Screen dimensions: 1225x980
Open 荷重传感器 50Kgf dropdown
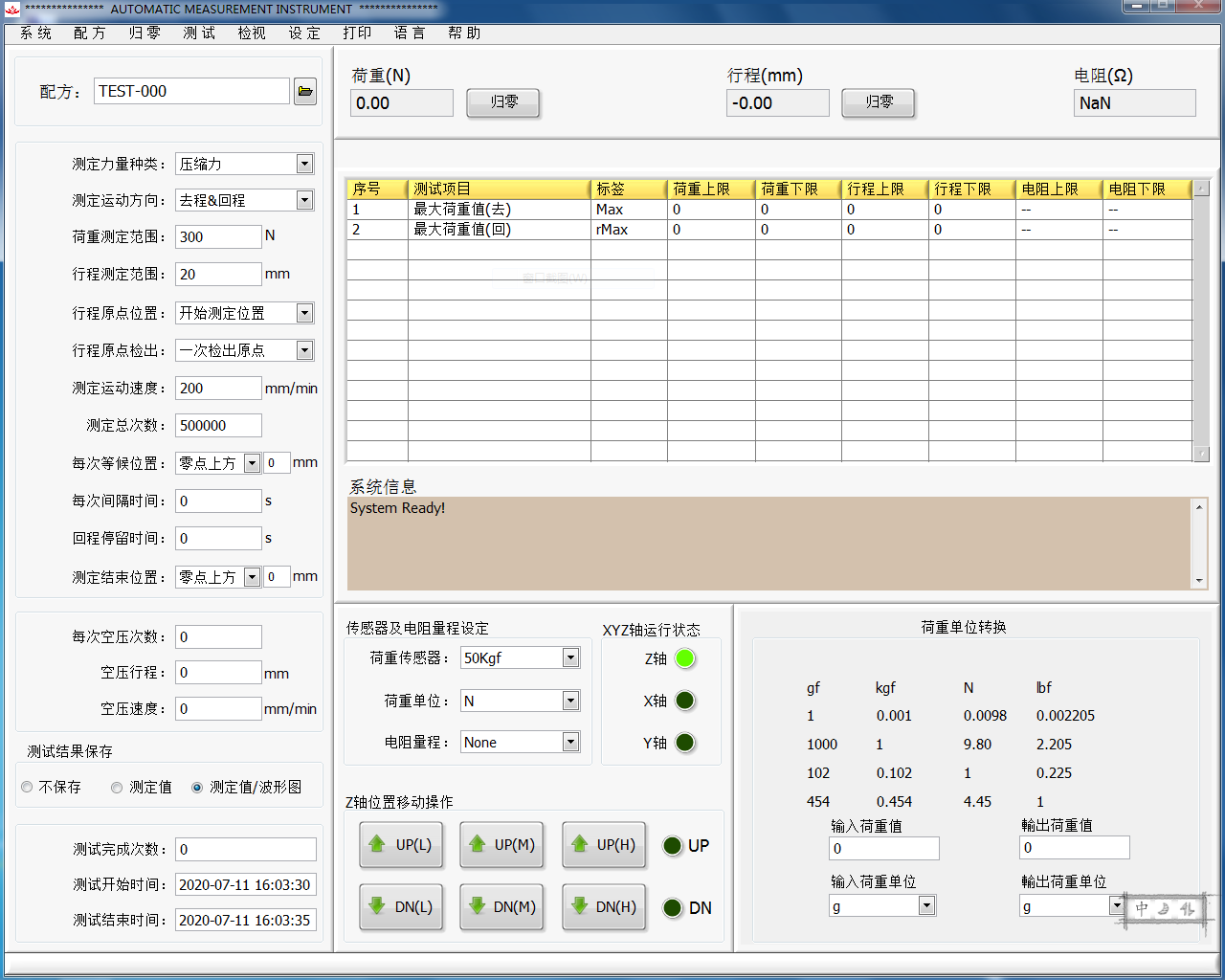pyautogui.click(x=570, y=657)
